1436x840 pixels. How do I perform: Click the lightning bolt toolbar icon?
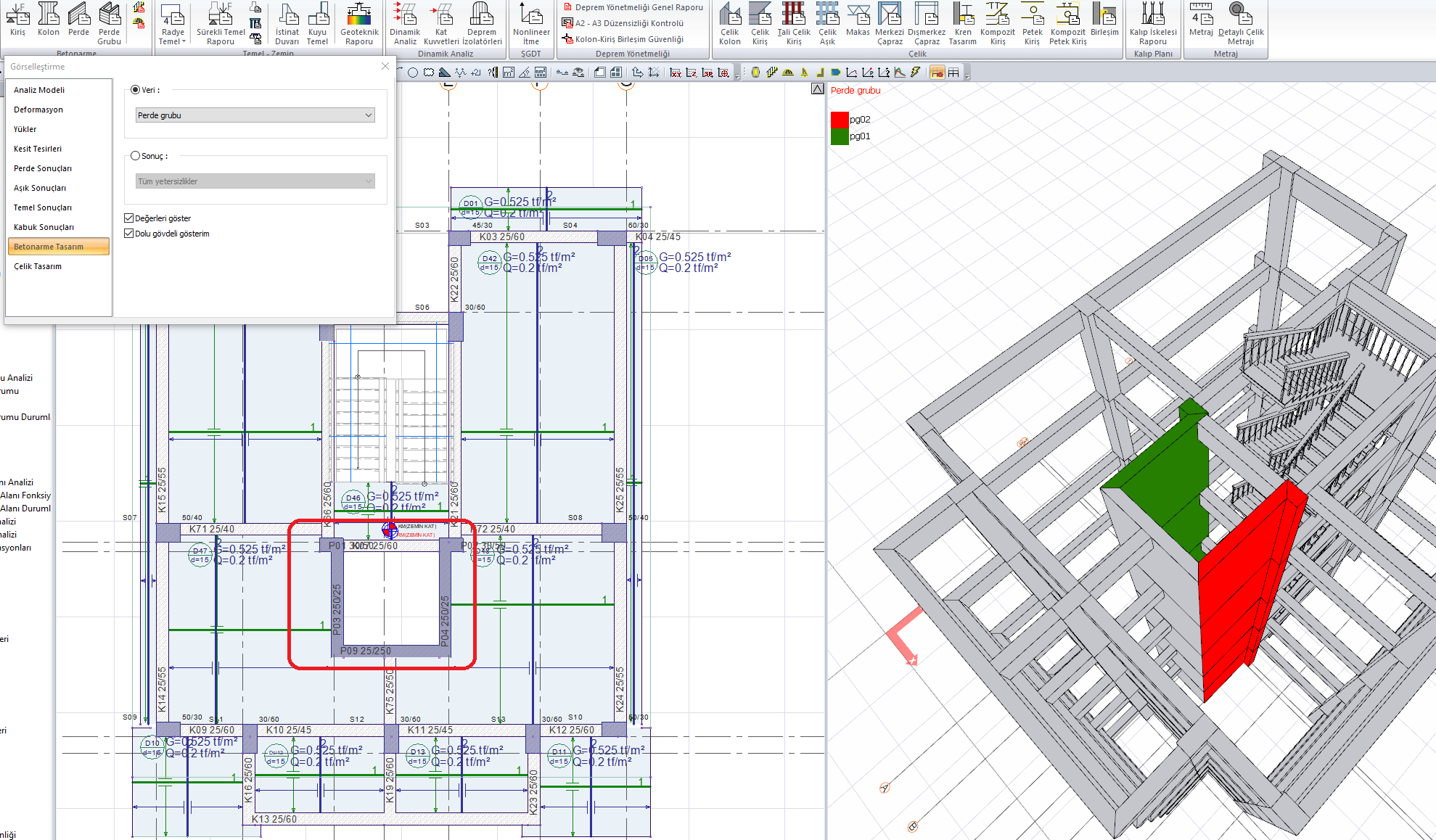click(916, 73)
